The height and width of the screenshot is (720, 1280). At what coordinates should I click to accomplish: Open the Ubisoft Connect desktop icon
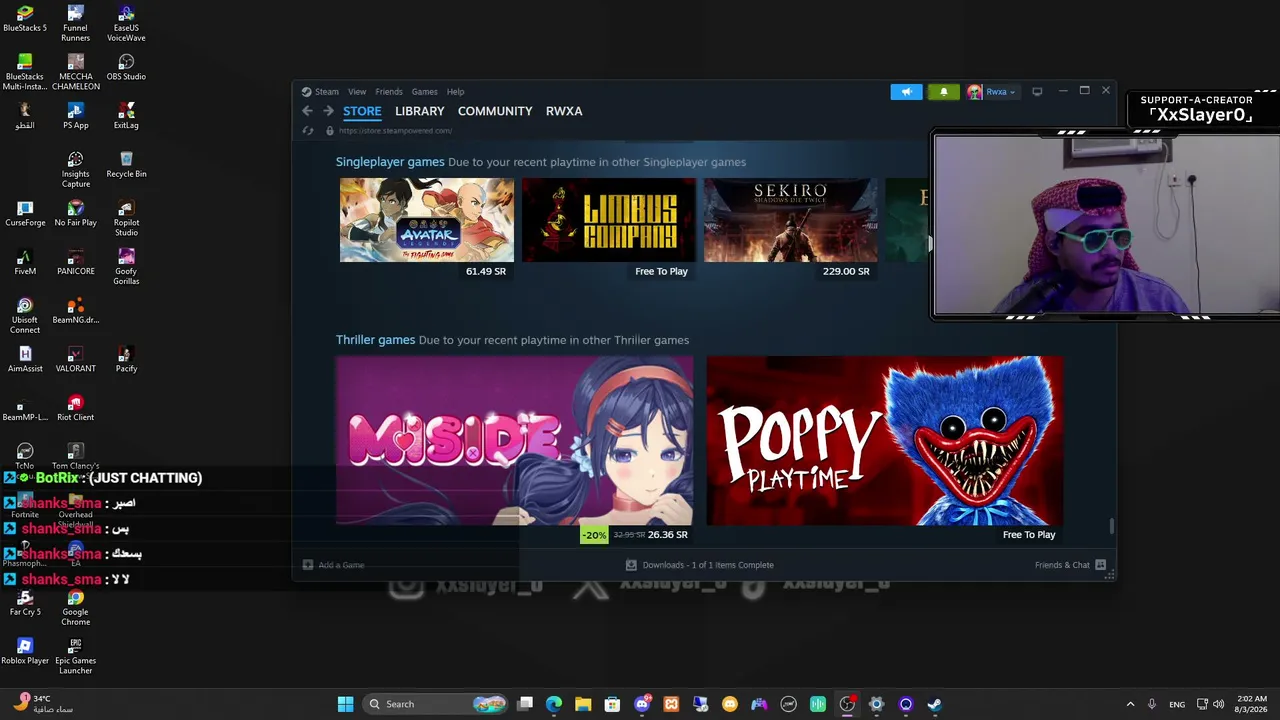(x=25, y=315)
